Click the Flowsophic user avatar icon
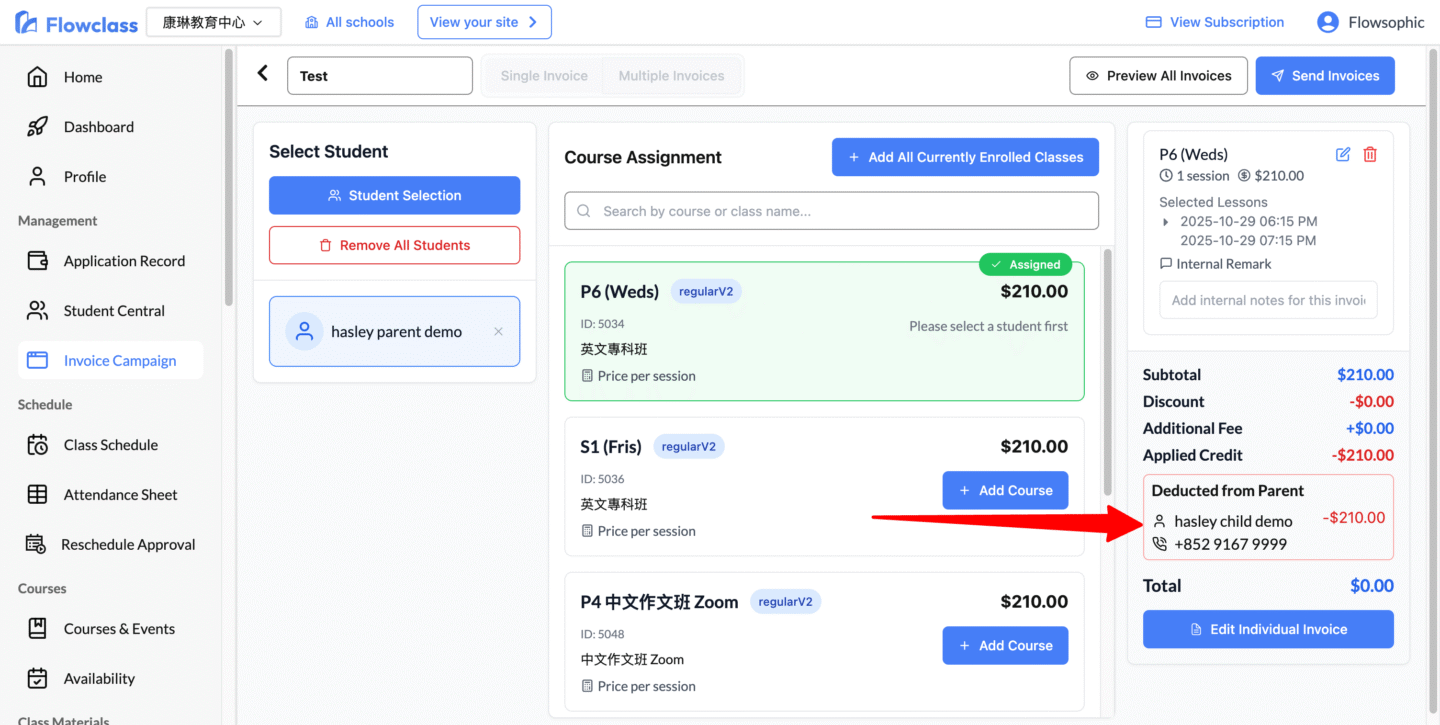 click(1327, 22)
